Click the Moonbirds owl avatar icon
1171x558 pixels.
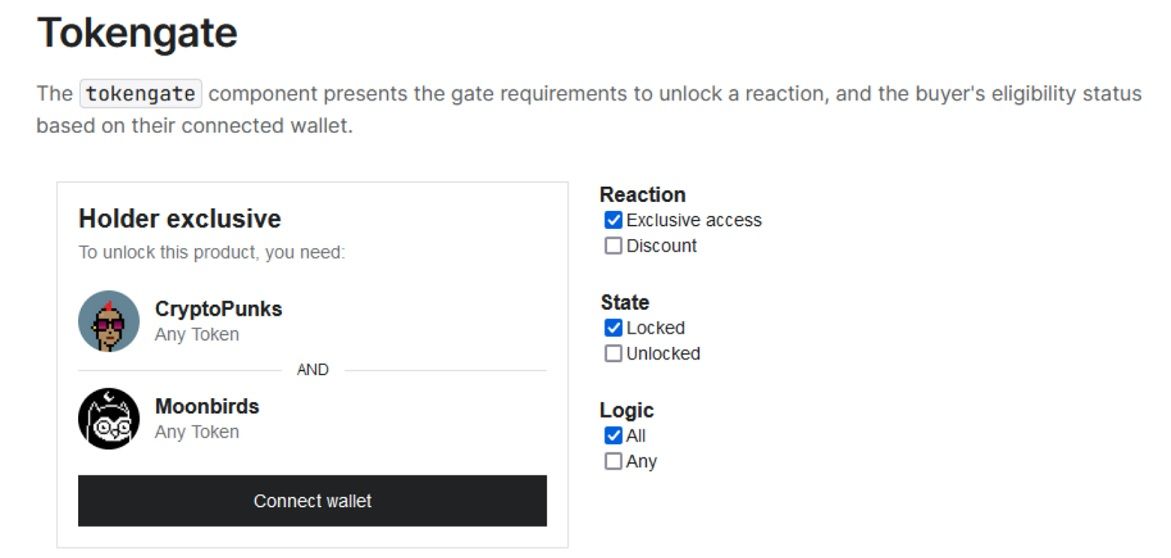pos(109,418)
